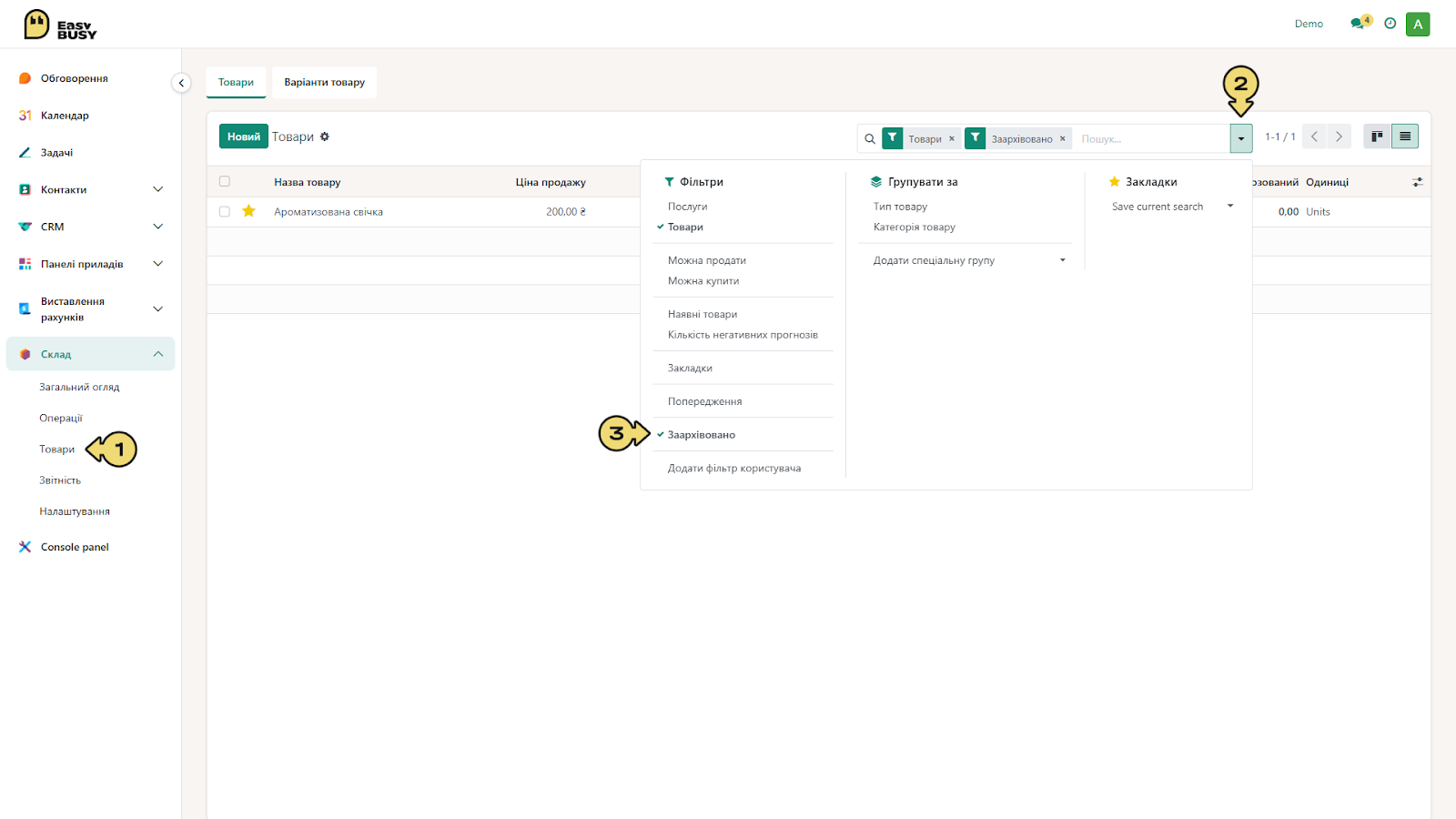Open the Варіанти товару tab
The height and width of the screenshot is (819, 1456).
pyautogui.click(x=324, y=82)
